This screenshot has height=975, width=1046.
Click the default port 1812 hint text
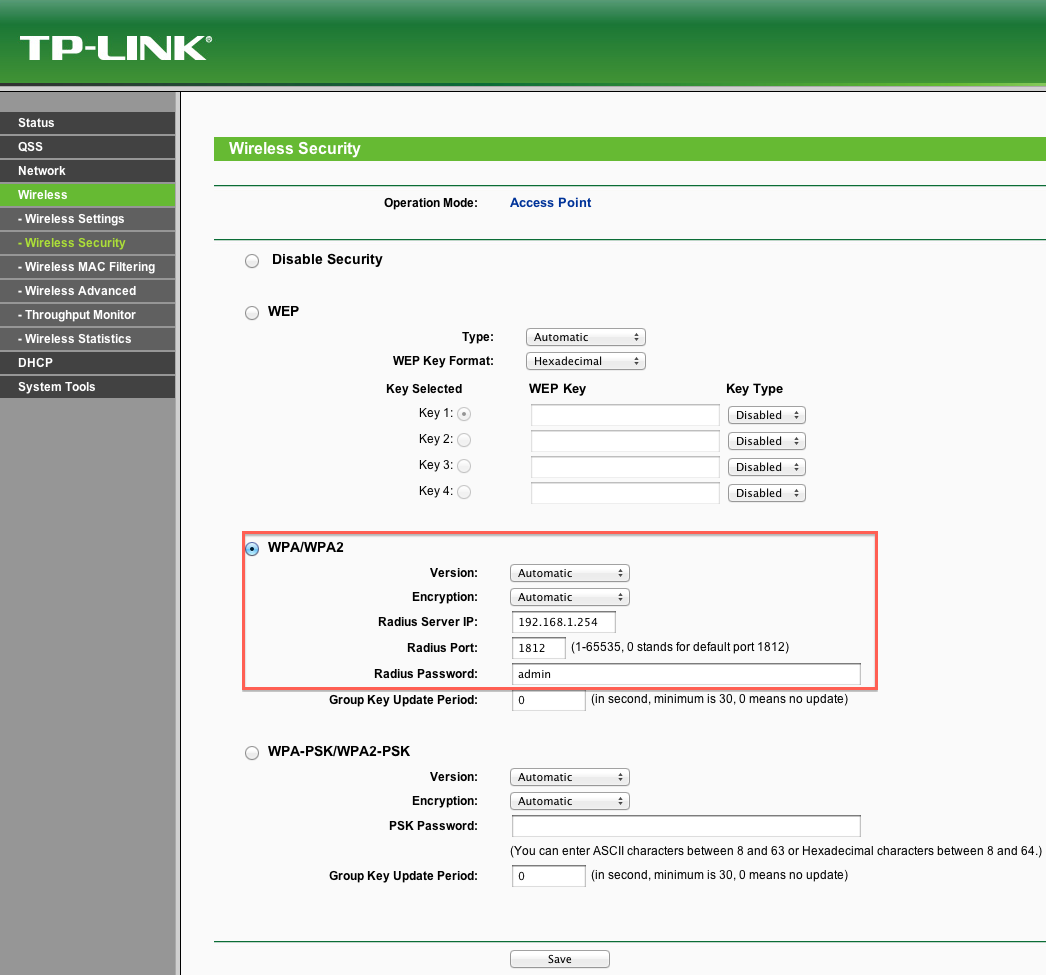pyautogui.click(x=680, y=647)
